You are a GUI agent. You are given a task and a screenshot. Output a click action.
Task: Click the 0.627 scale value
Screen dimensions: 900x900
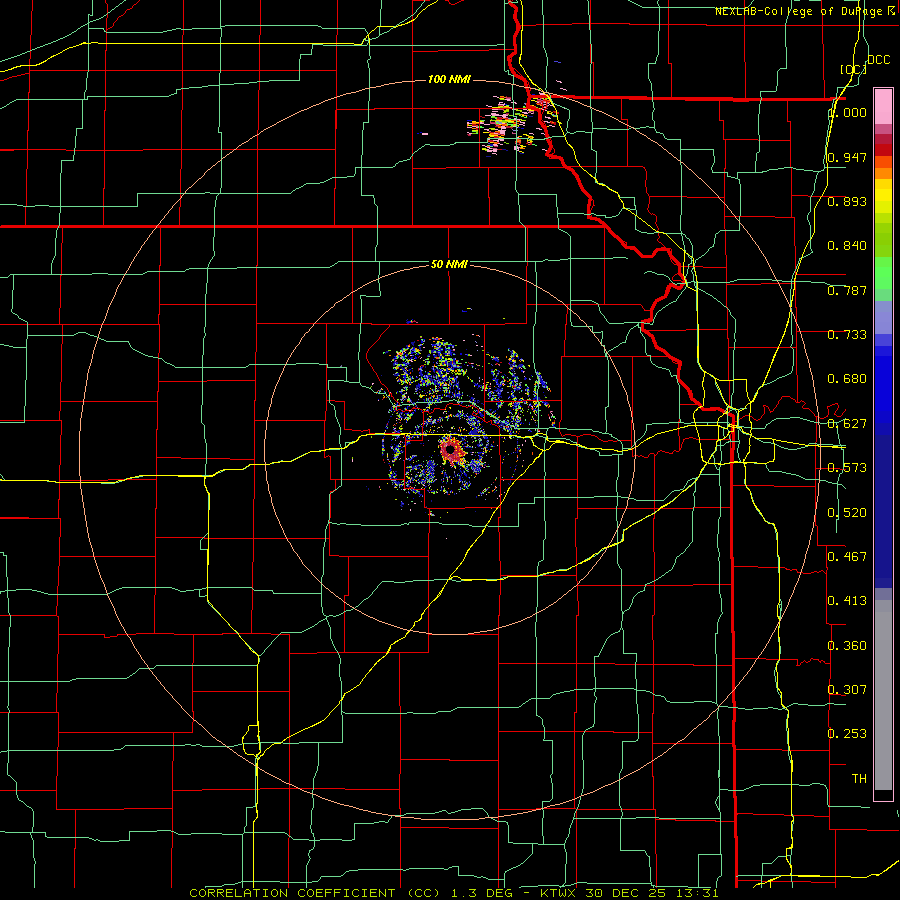point(847,424)
